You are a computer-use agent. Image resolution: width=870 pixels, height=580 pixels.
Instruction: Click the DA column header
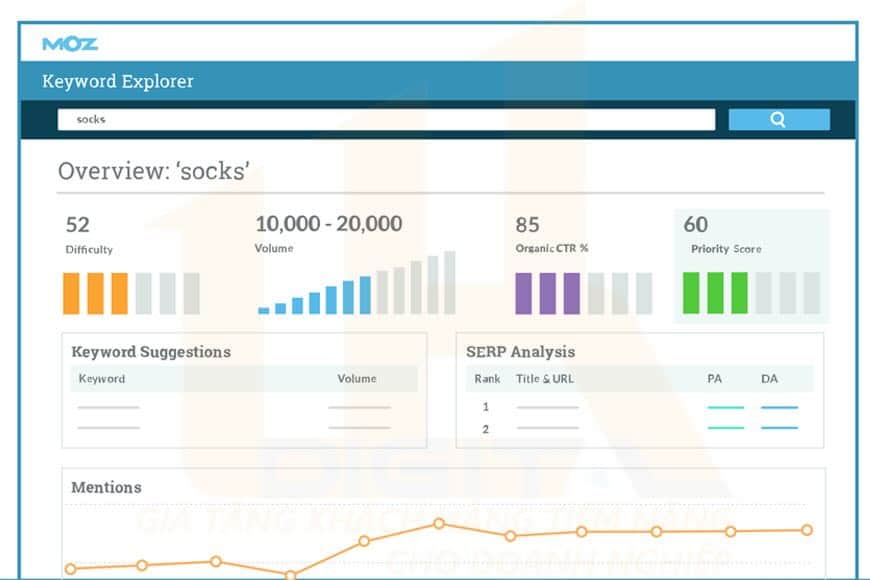point(769,379)
